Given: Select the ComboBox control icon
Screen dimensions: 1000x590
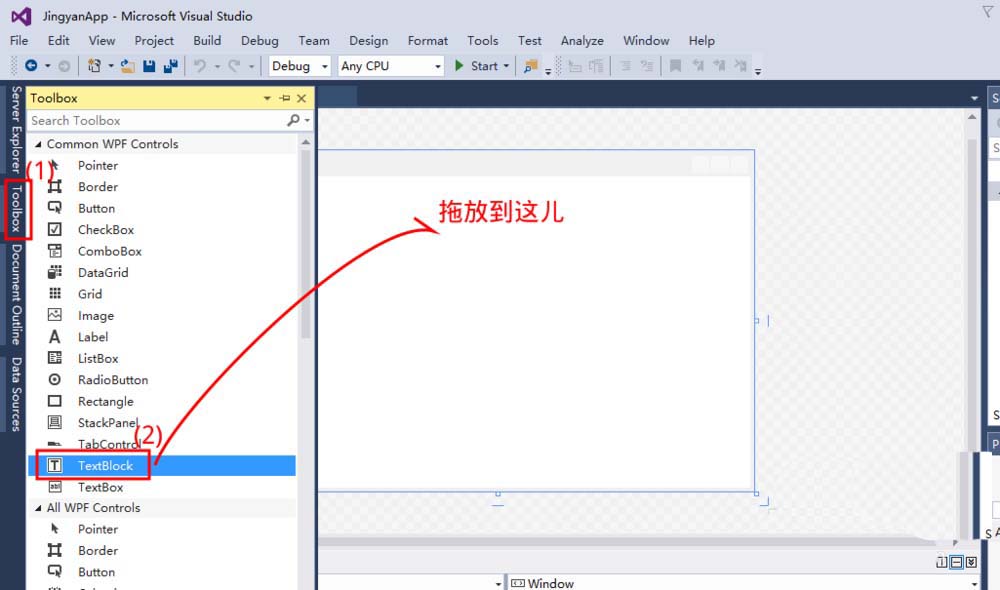Looking at the screenshot, I should (x=55, y=251).
